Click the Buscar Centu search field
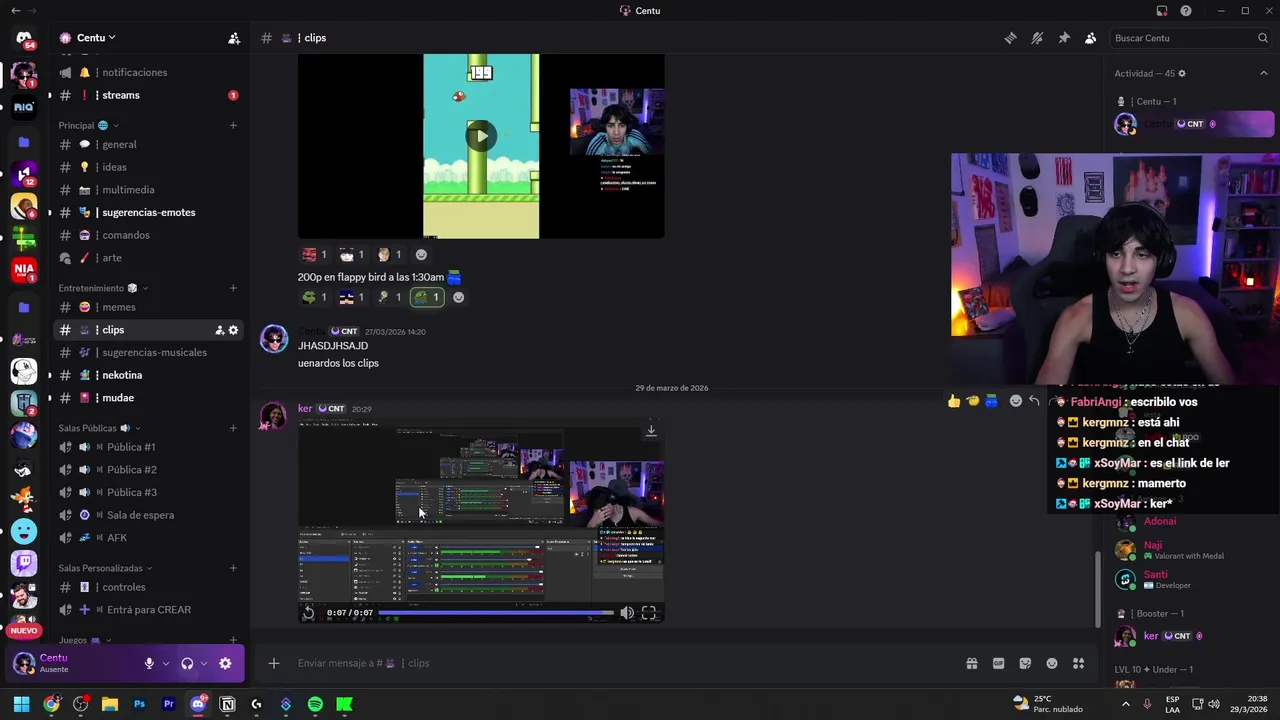The image size is (1280, 720). tap(1190, 38)
